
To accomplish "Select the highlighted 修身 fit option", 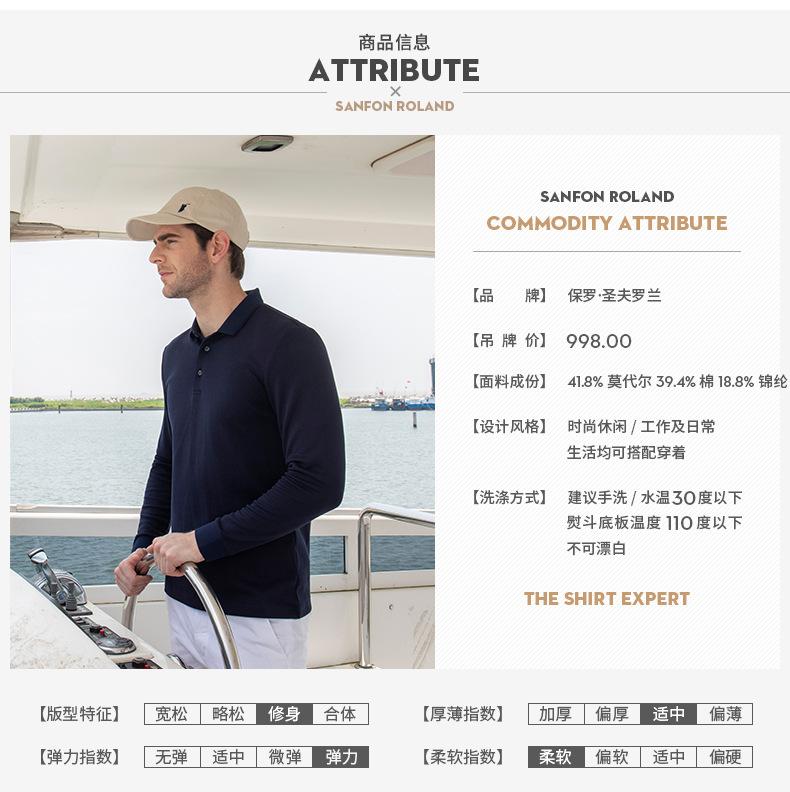I will coord(284,714).
